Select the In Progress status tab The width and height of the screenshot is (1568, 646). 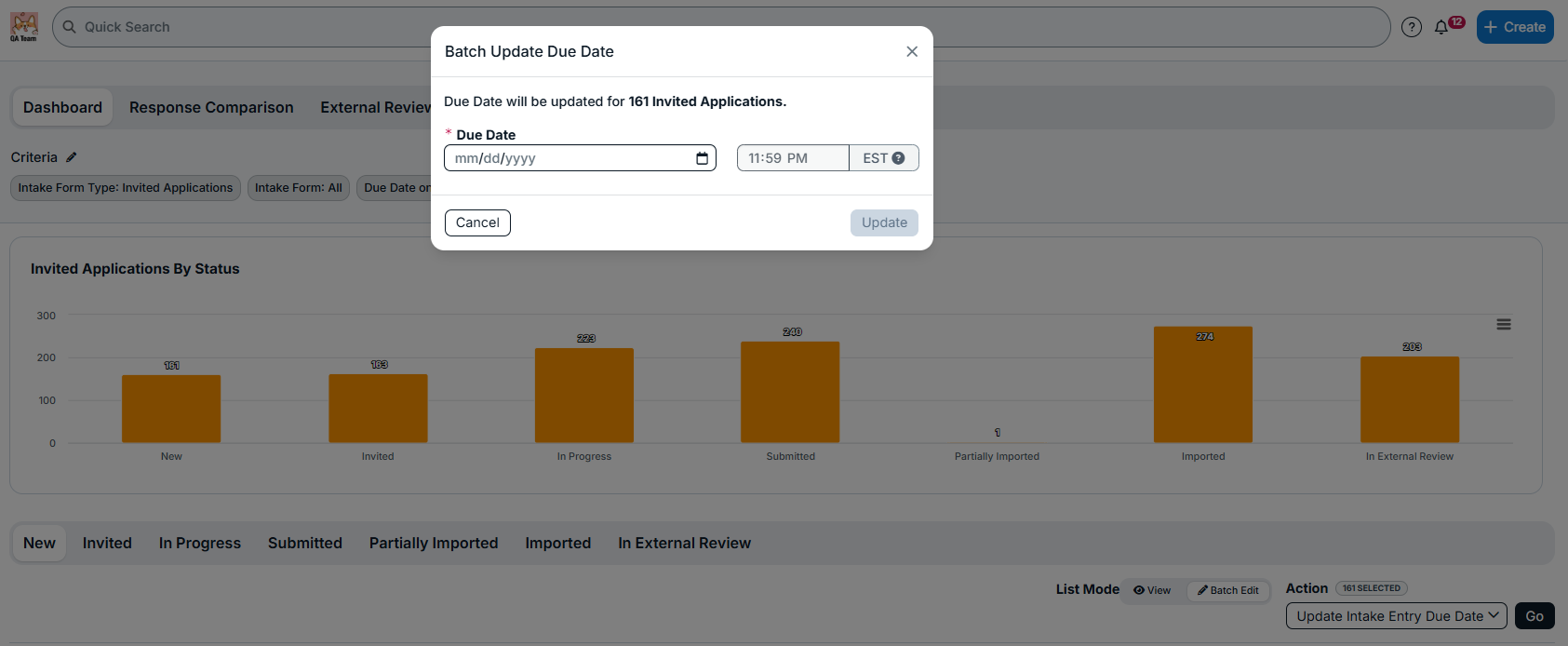200,544
